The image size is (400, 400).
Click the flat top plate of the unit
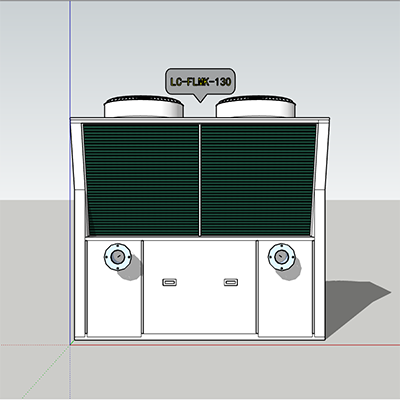click(200, 120)
